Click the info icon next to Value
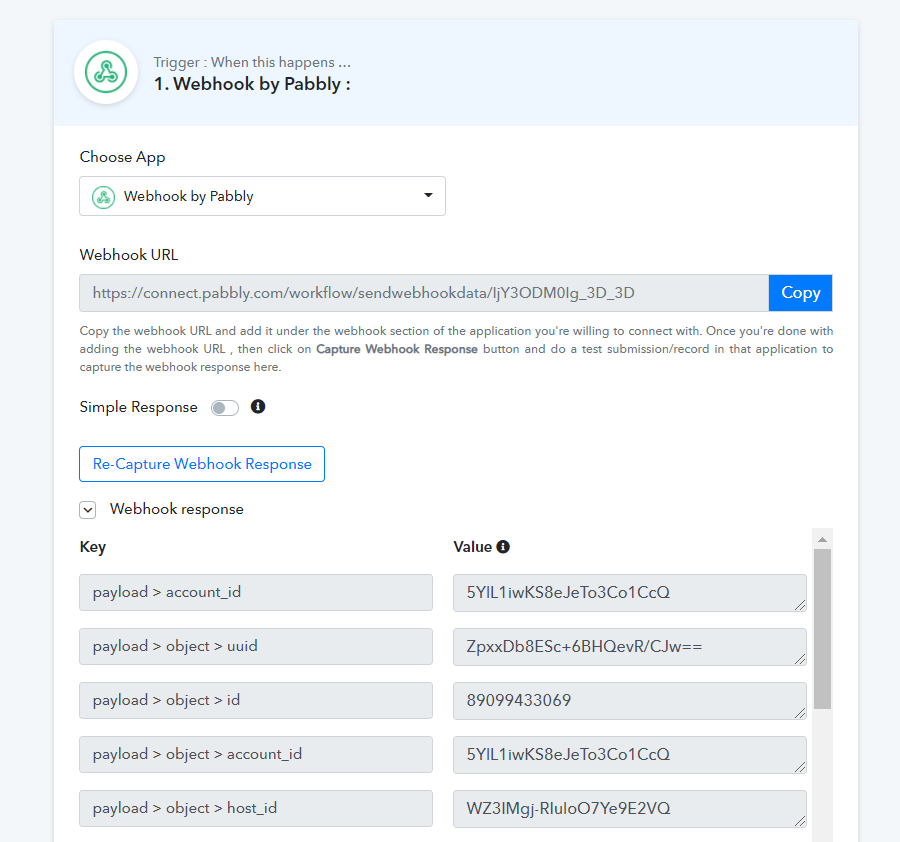This screenshot has width=900, height=842. pos(503,546)
